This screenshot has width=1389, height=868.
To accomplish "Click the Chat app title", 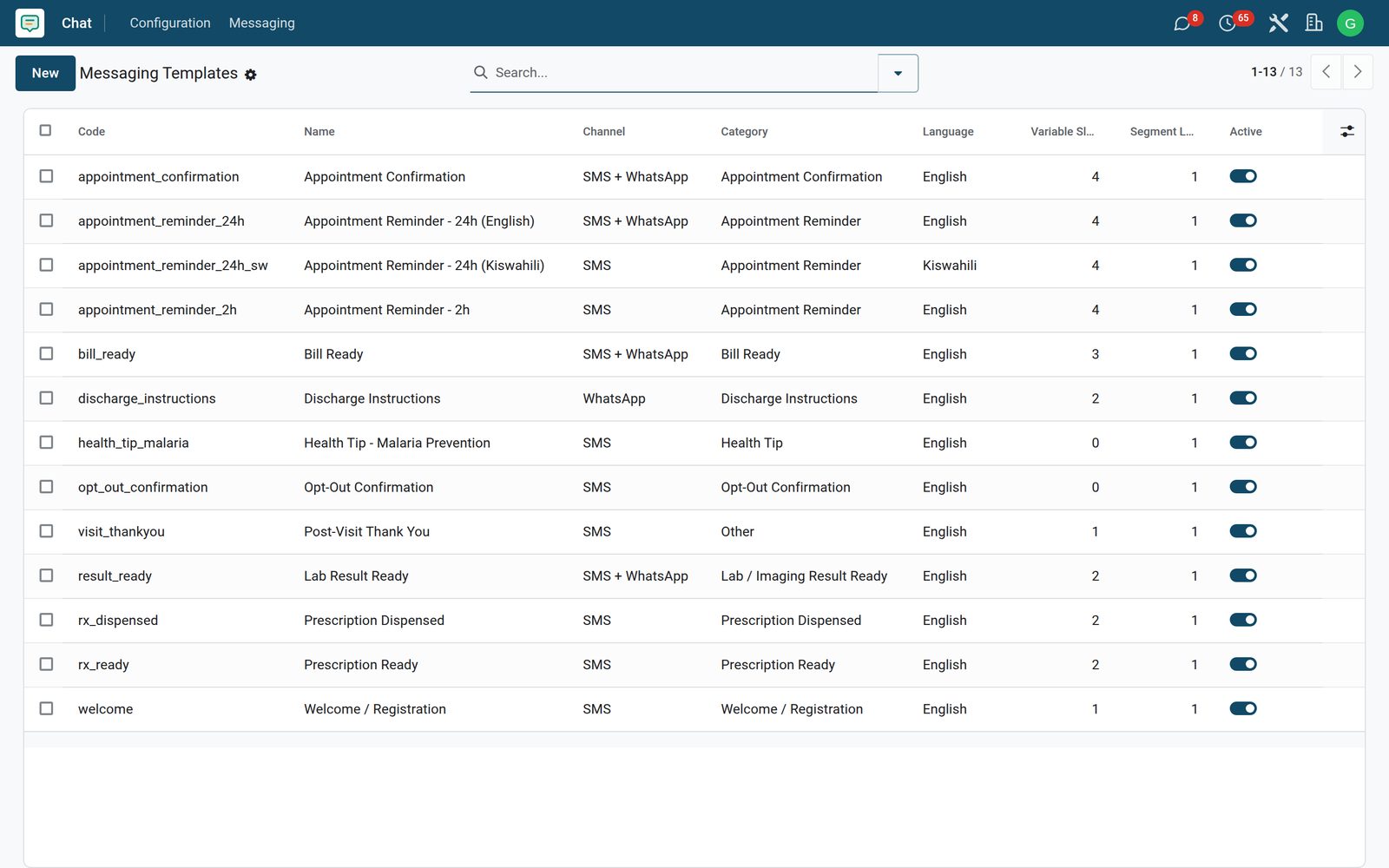I will (76, 23).
